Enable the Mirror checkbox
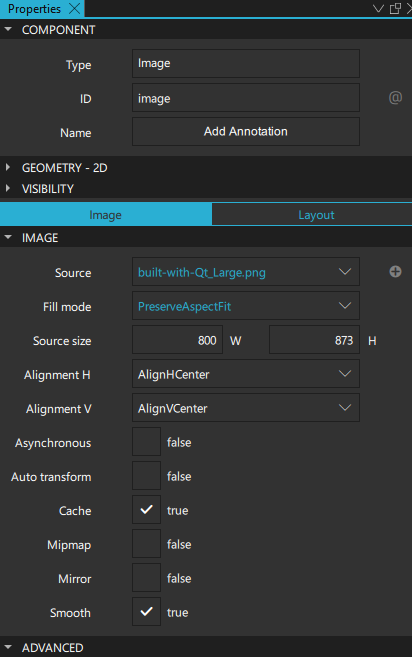The height and width of the screenshot is (657, 412). tap(146, 577)
